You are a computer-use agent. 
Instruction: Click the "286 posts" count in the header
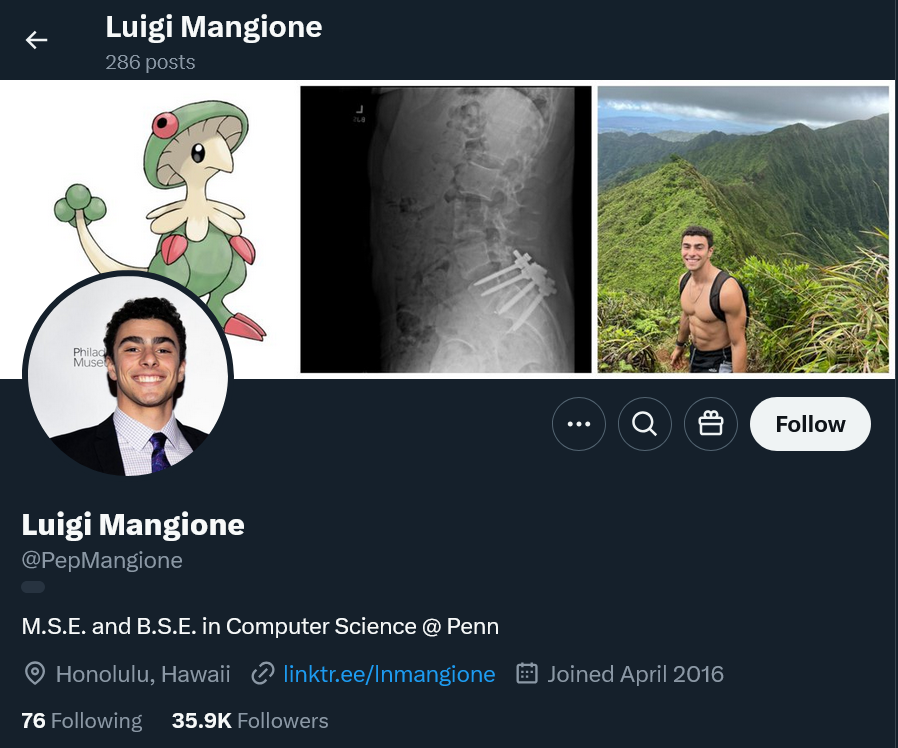[x=150, y=62]
